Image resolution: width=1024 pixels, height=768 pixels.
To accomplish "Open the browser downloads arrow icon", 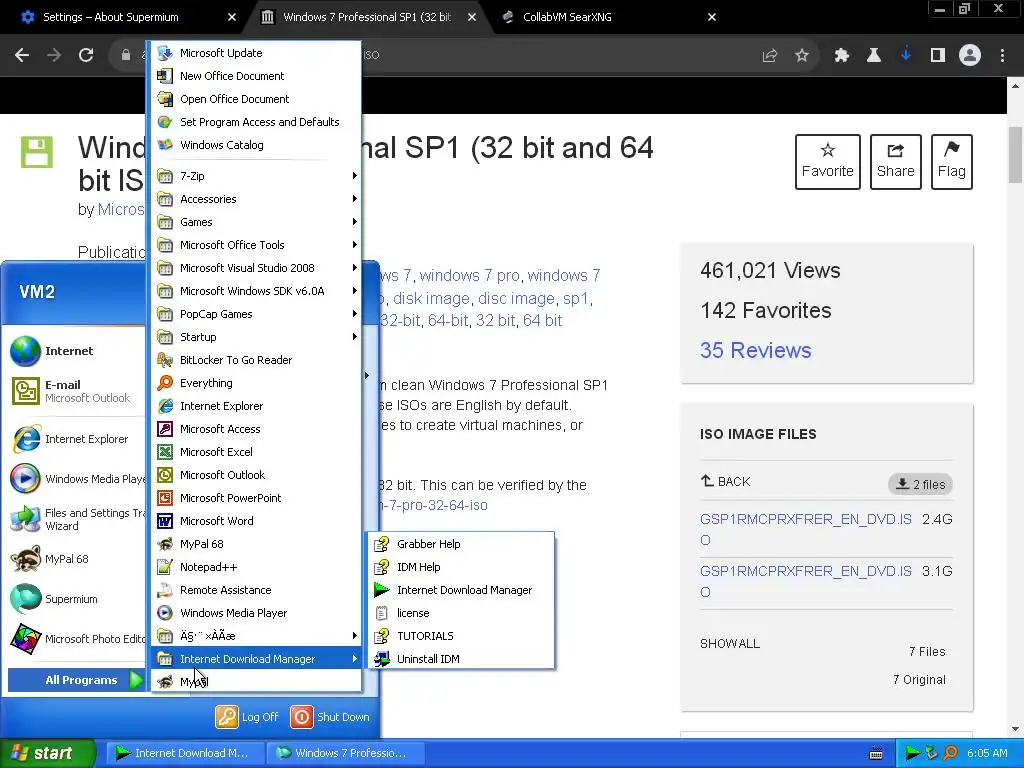I will click(905, 55).
